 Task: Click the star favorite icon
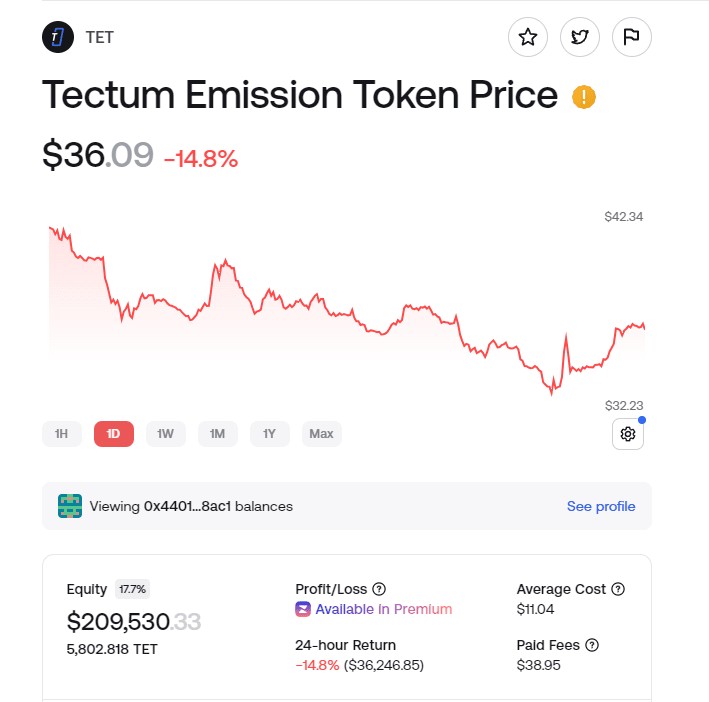click(528, 38)
